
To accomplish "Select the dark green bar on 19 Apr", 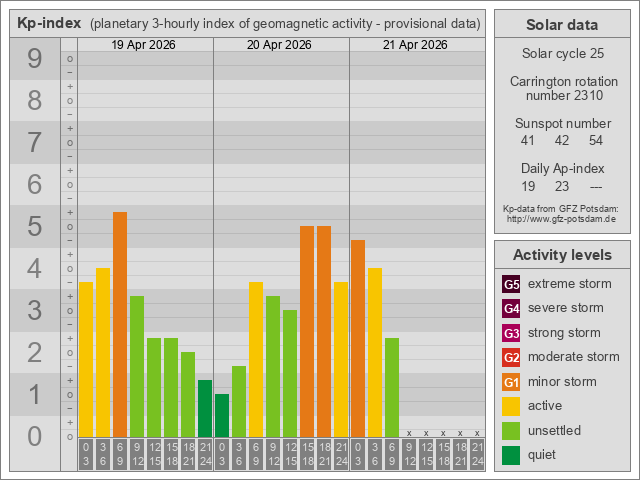I will pyautogui.click(x=205, y=408).
